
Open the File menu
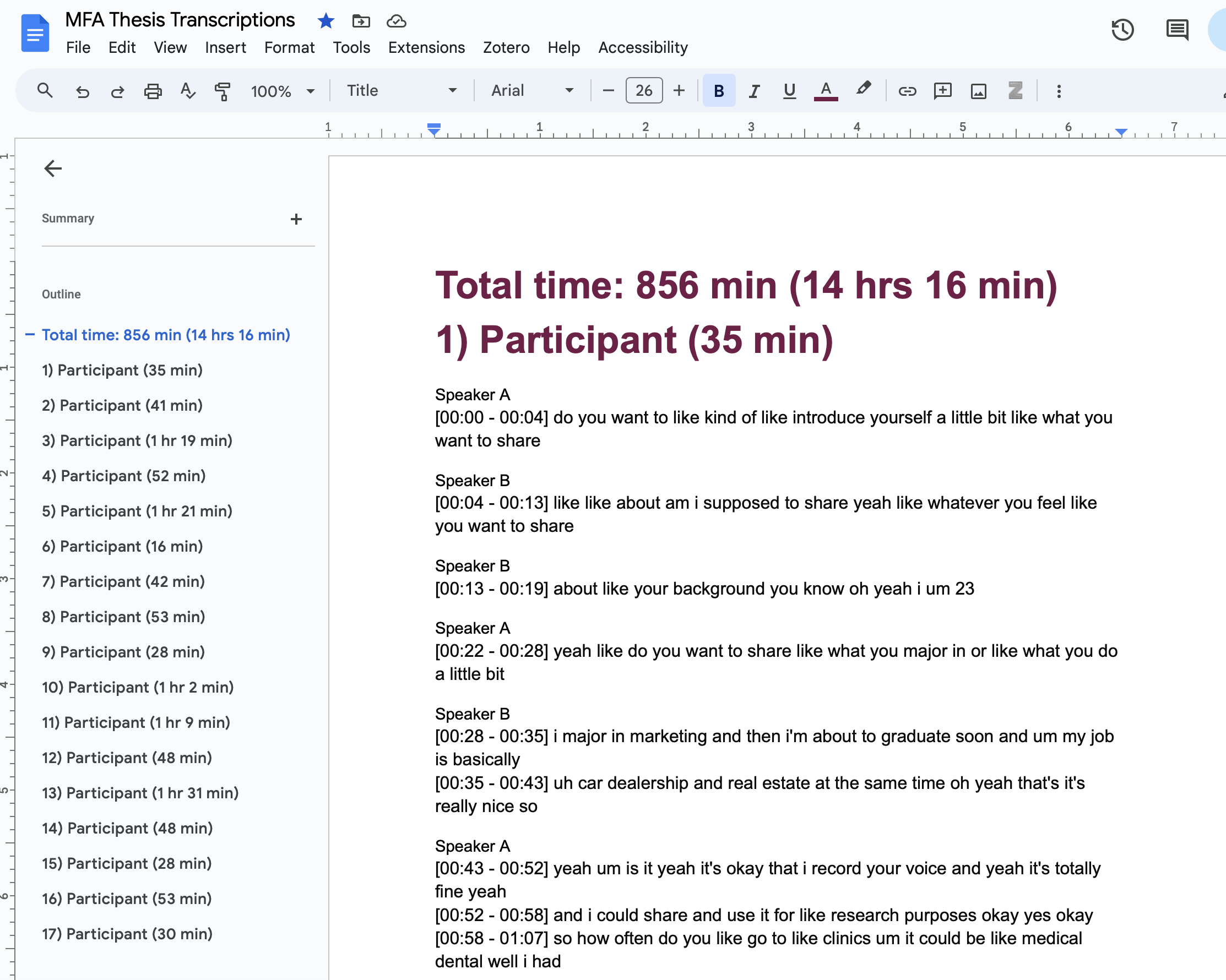point(78,47)
